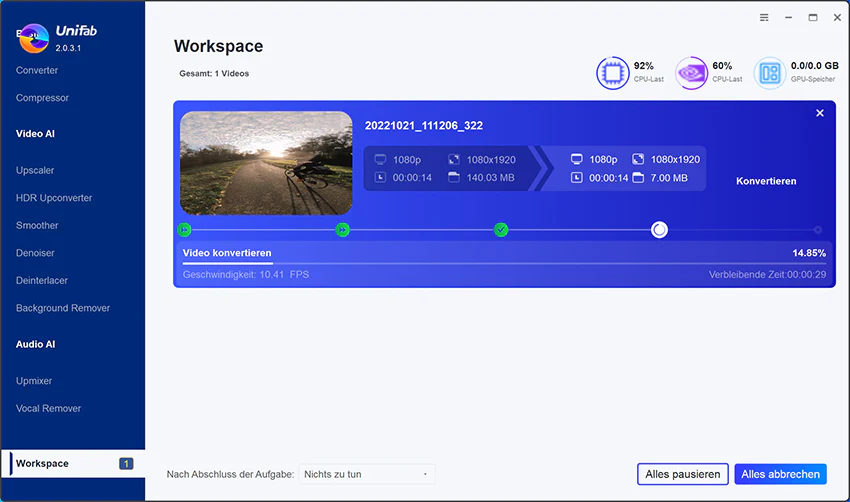Click the Video konvertieren progress bar
Screen dimensions: 850x502
click(504, 264)
